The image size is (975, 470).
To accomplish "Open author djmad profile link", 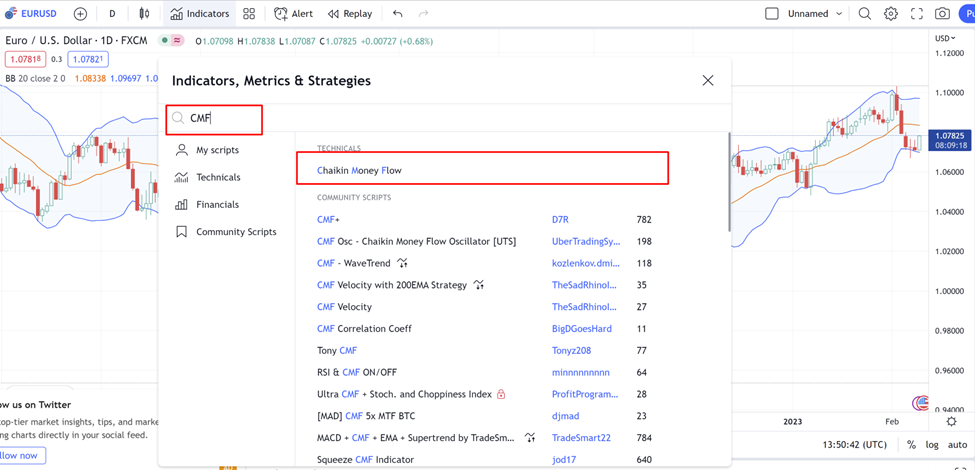I will pos(564,416).
